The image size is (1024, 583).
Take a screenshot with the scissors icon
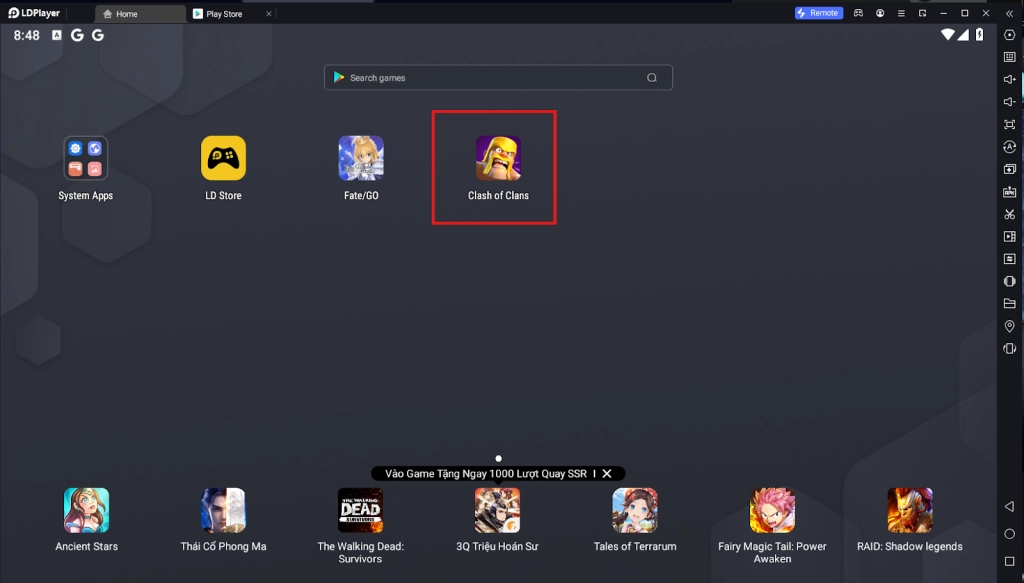1010,214
